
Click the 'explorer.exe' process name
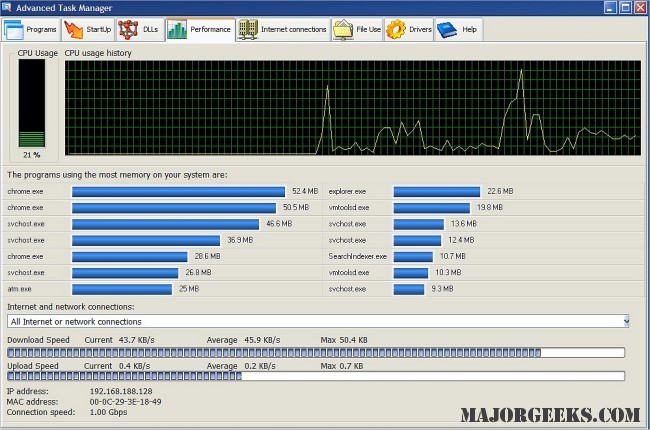(347, 192)
